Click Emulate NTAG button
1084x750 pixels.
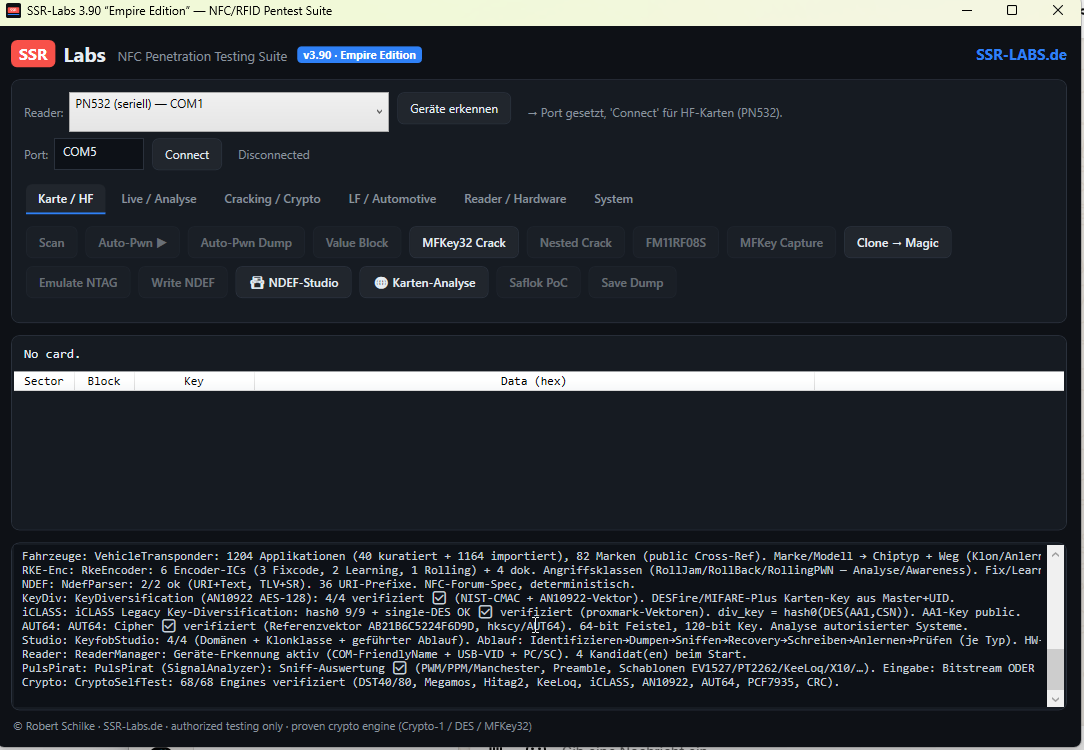78,283
